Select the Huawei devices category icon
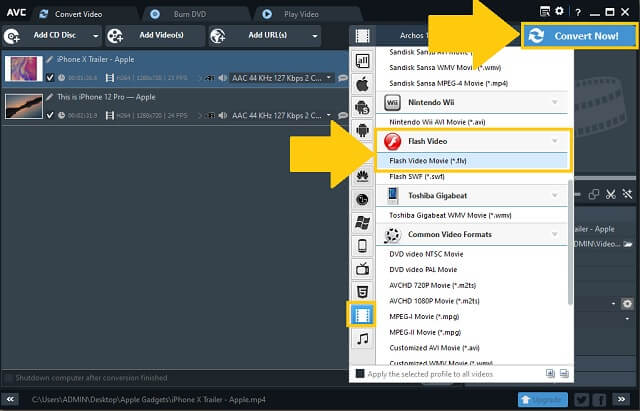The width and height of the screenshot is (640, 411). [362, 176]
